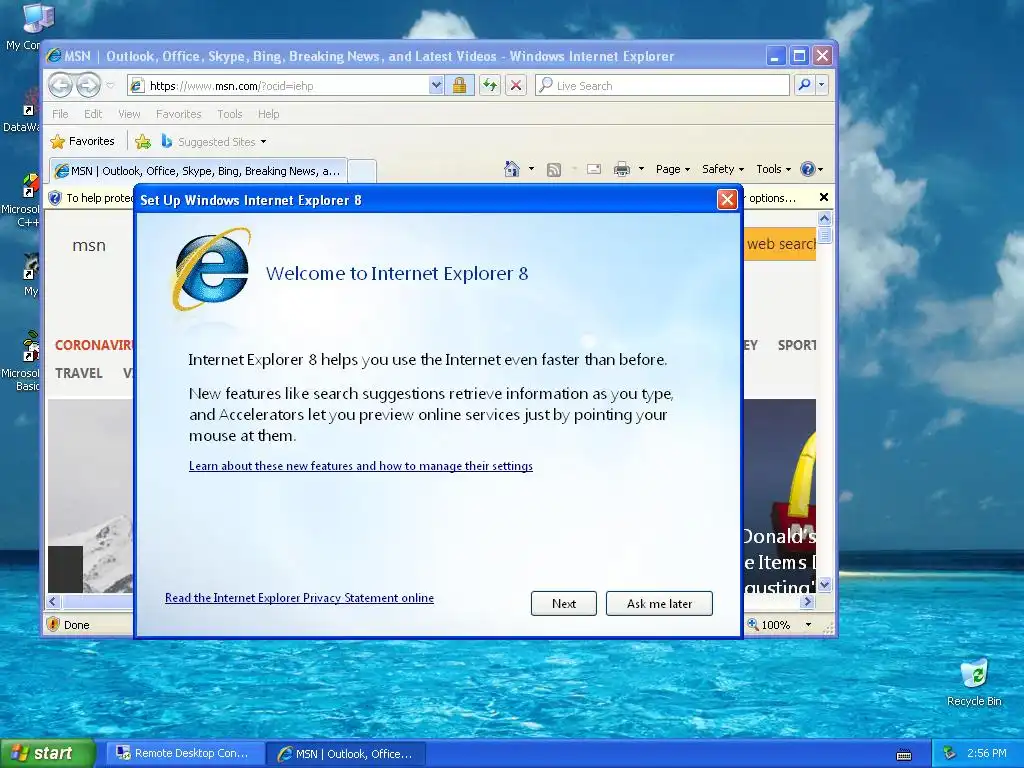
Task: Click the Recycle Bin desktop icon
Action: pos(974,682)
